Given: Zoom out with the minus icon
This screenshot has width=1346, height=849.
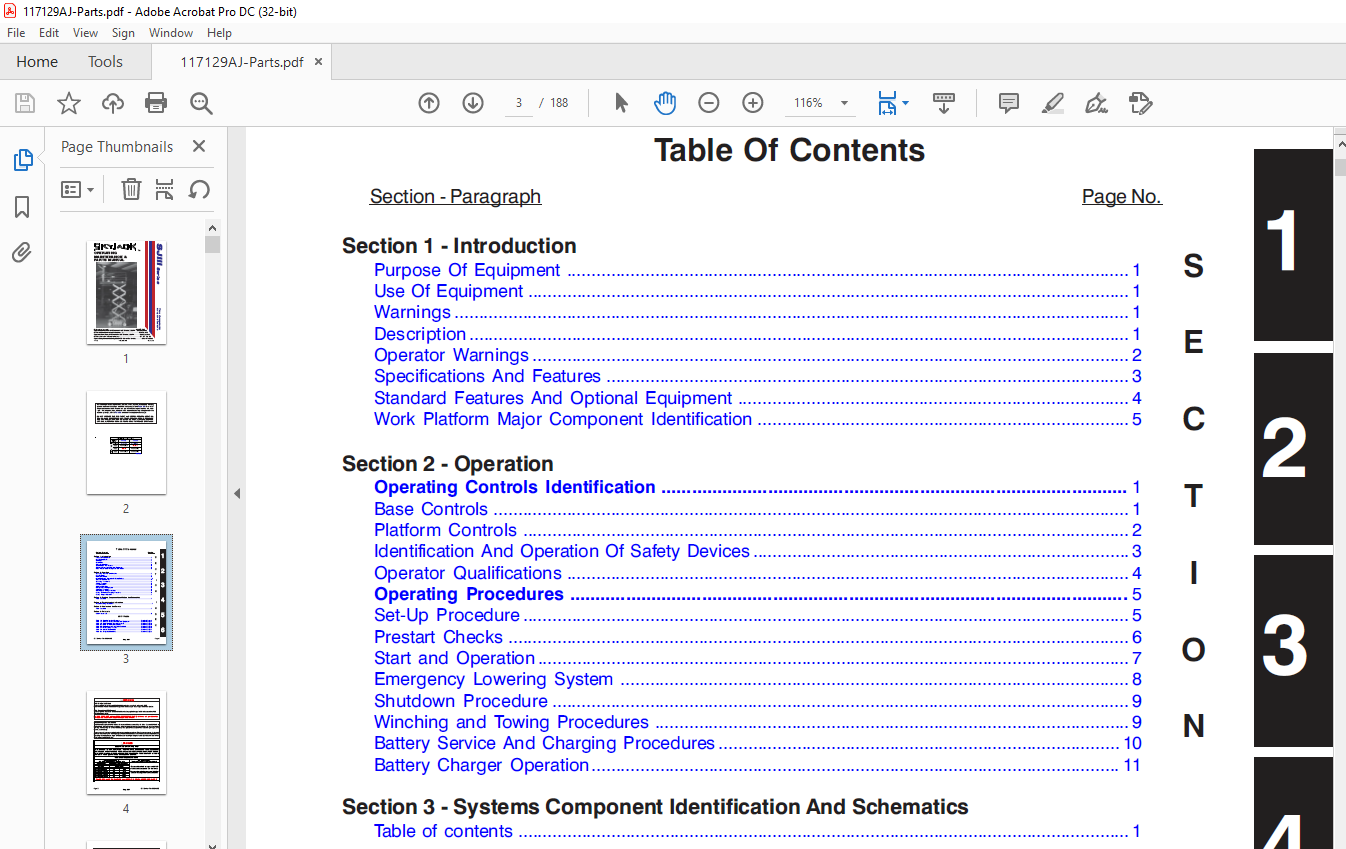Looking at the screenshot, I should click(x=708, y=103).
